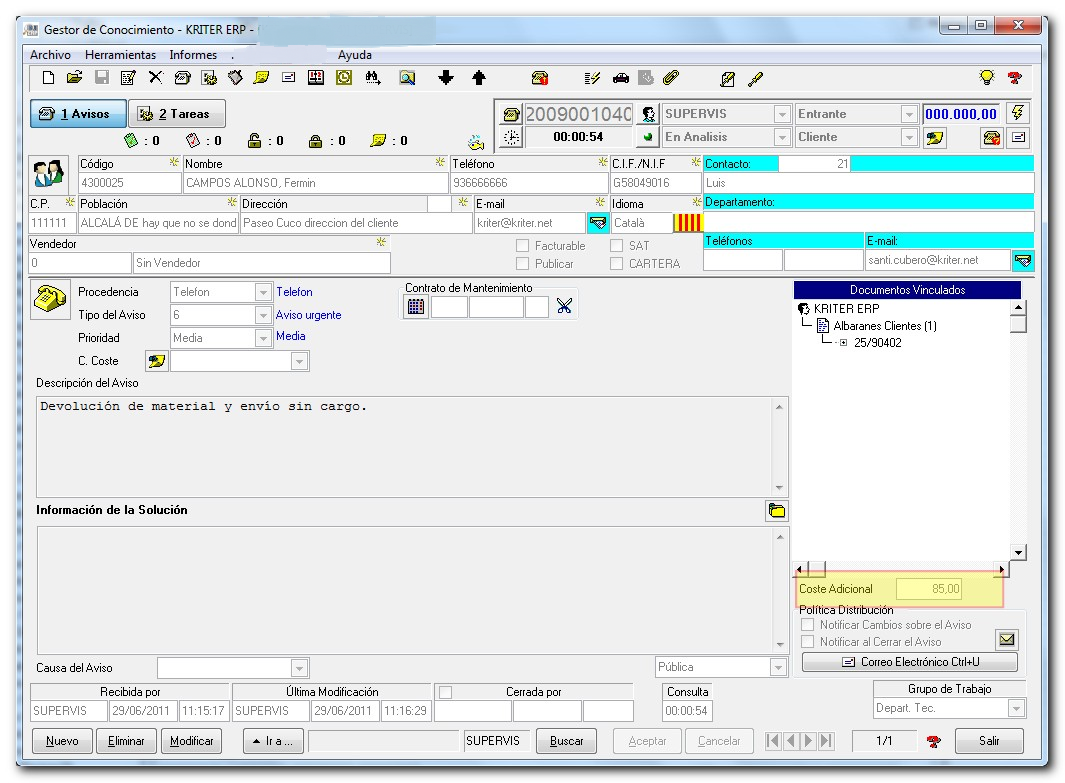Click the Salir button
The height and width of the screenshot is (783, 1065).
(x=989, y=741)
